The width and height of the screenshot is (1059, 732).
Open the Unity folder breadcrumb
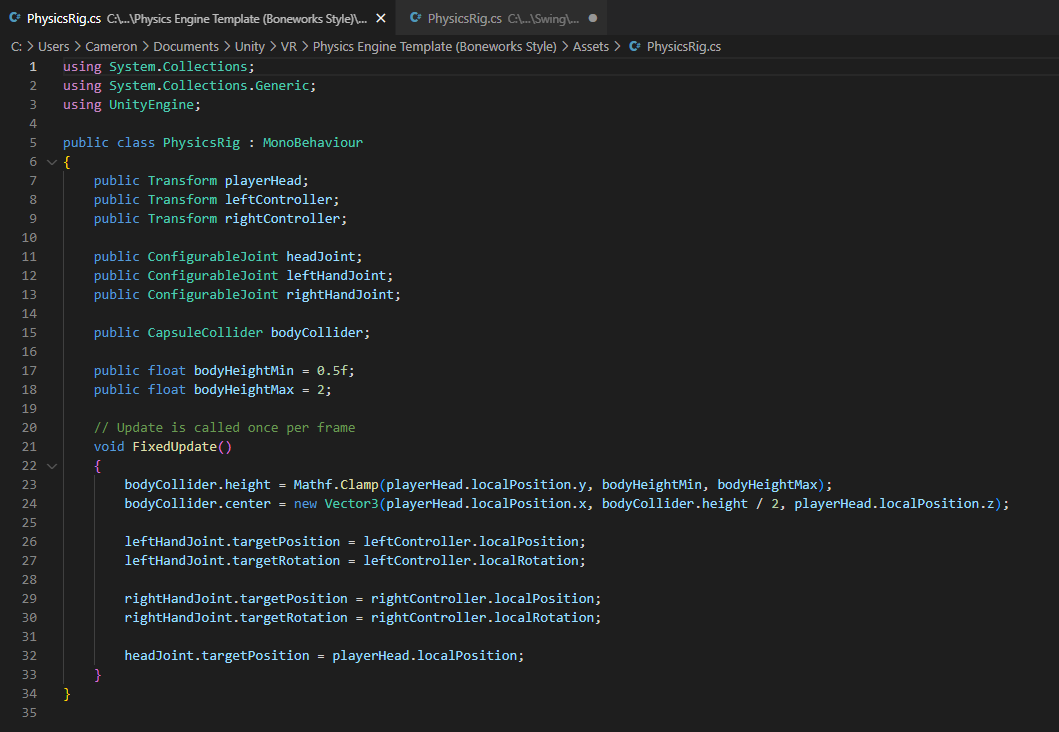250,47
